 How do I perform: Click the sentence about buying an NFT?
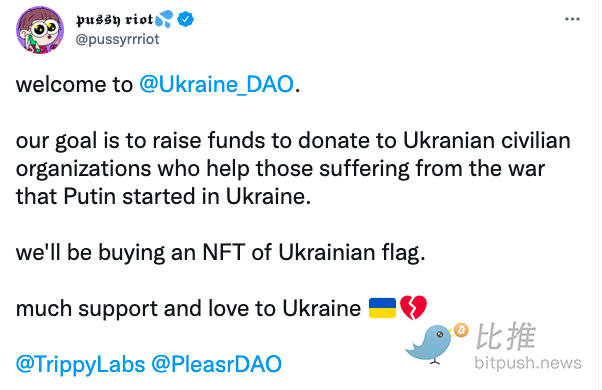[220, 253]
